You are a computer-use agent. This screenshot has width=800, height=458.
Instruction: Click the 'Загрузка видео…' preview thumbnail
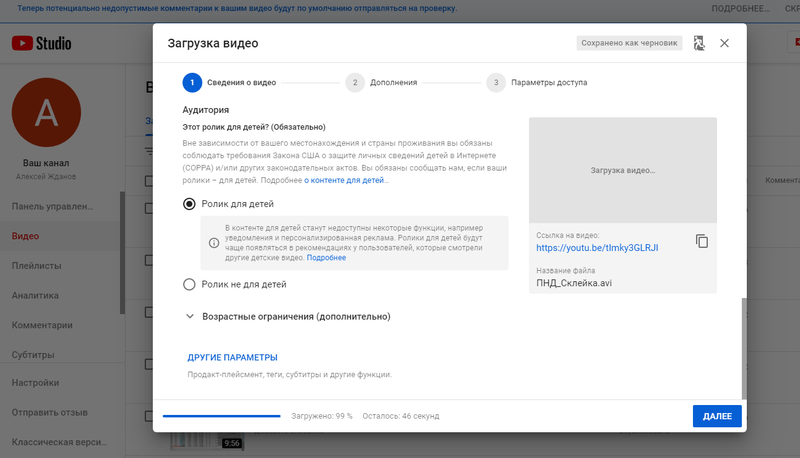tap(622, 170)
